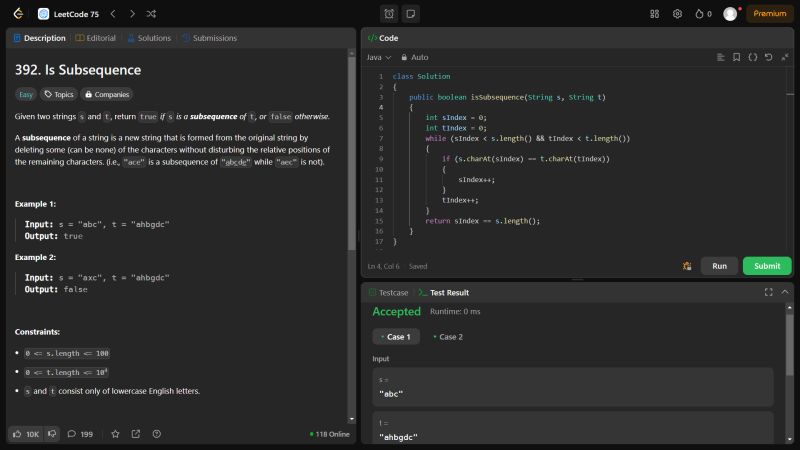Screen dimensions: 800x450
Task: Click the Run button
Action: [x=719, y=266]
